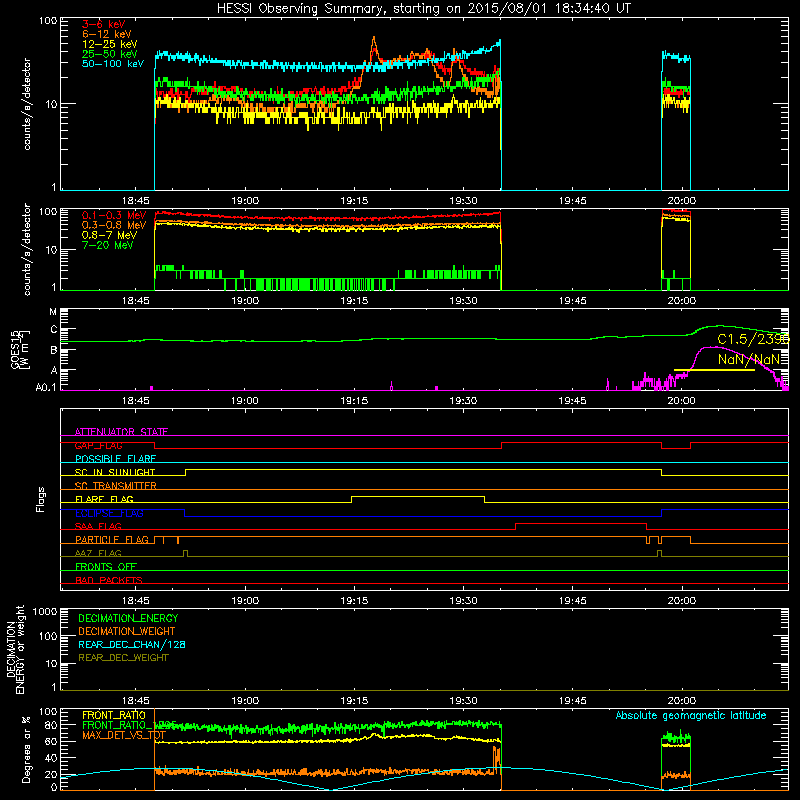Click the SC_TRANSMITTER flag label
800x800 pixels.
(x=116, y=486)
